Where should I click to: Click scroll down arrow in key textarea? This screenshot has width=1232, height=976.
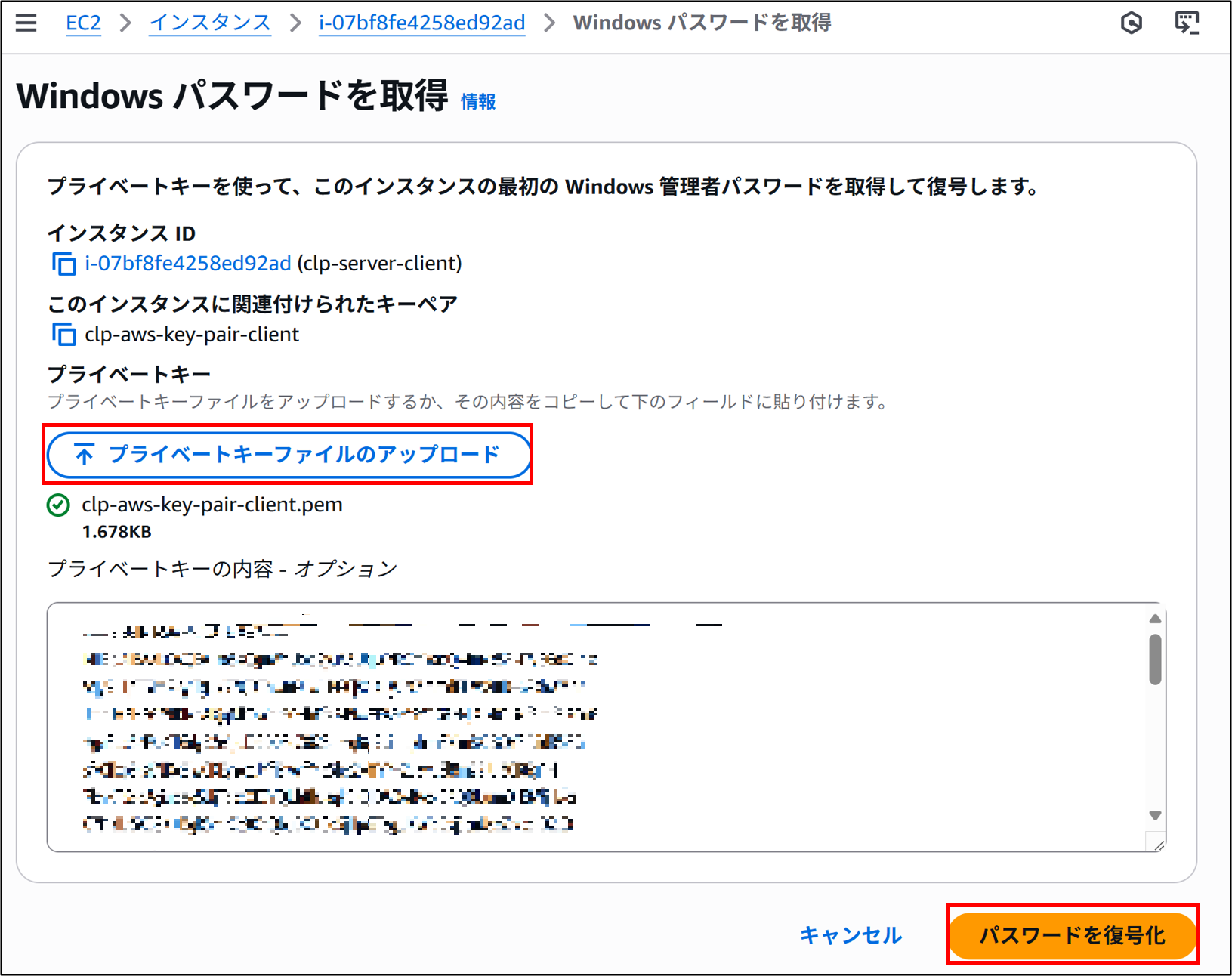point(1155,815)
